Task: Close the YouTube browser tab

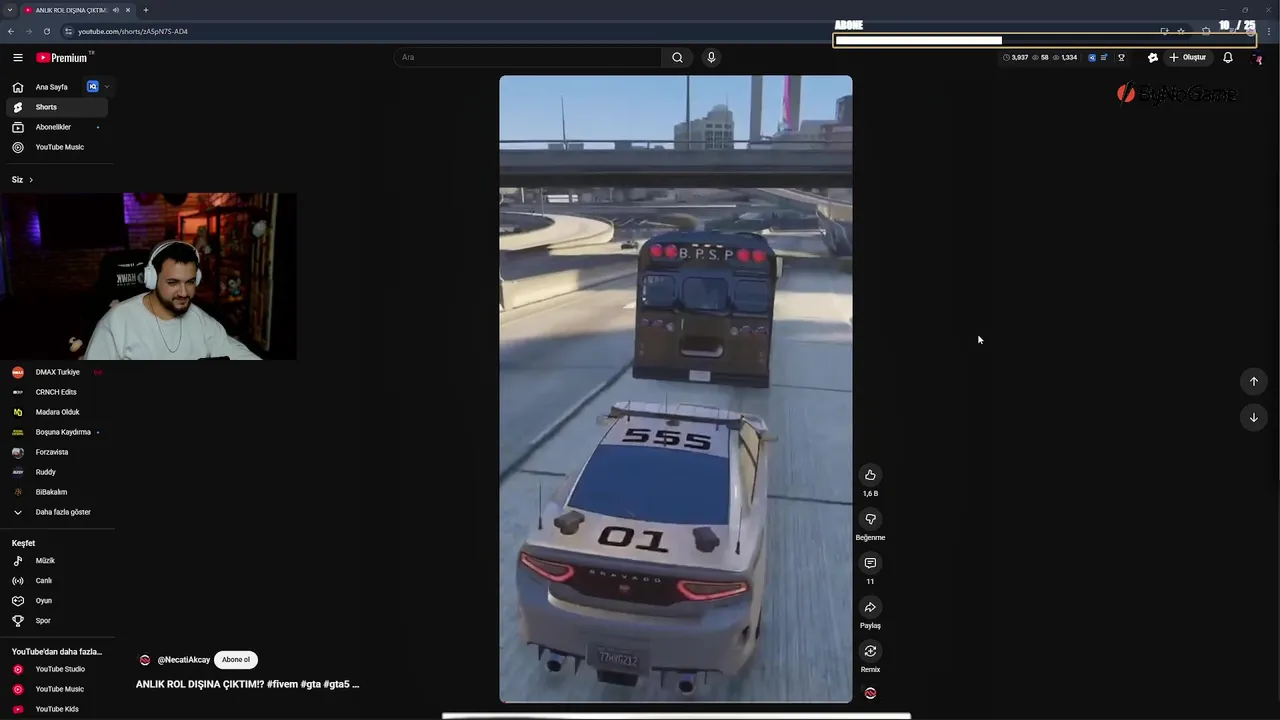Action: coord(128,10)
